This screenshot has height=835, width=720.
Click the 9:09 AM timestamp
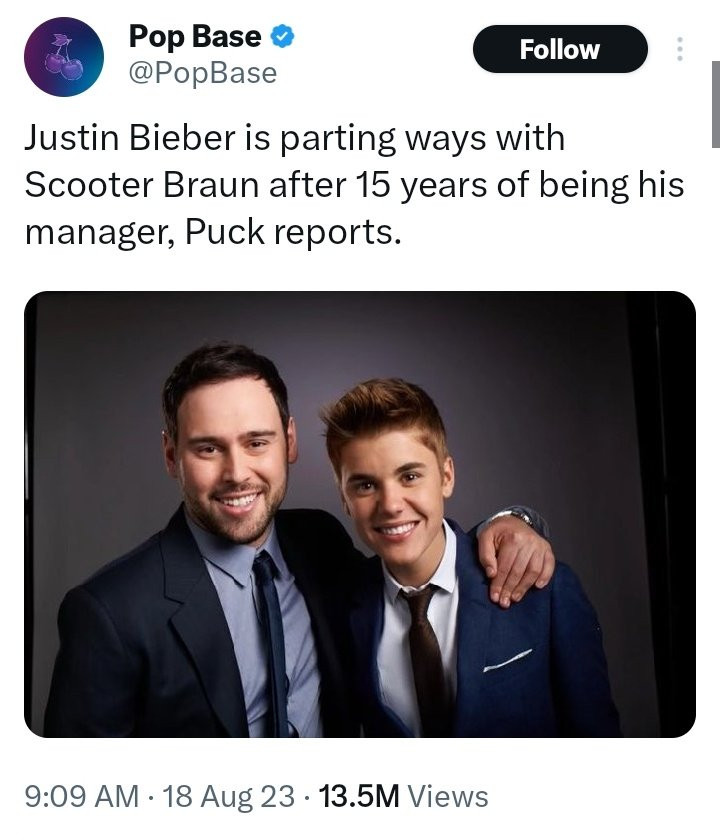[x=82, y=796]
